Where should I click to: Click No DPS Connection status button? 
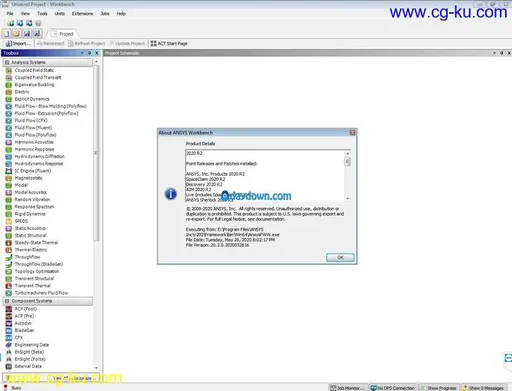393,388
